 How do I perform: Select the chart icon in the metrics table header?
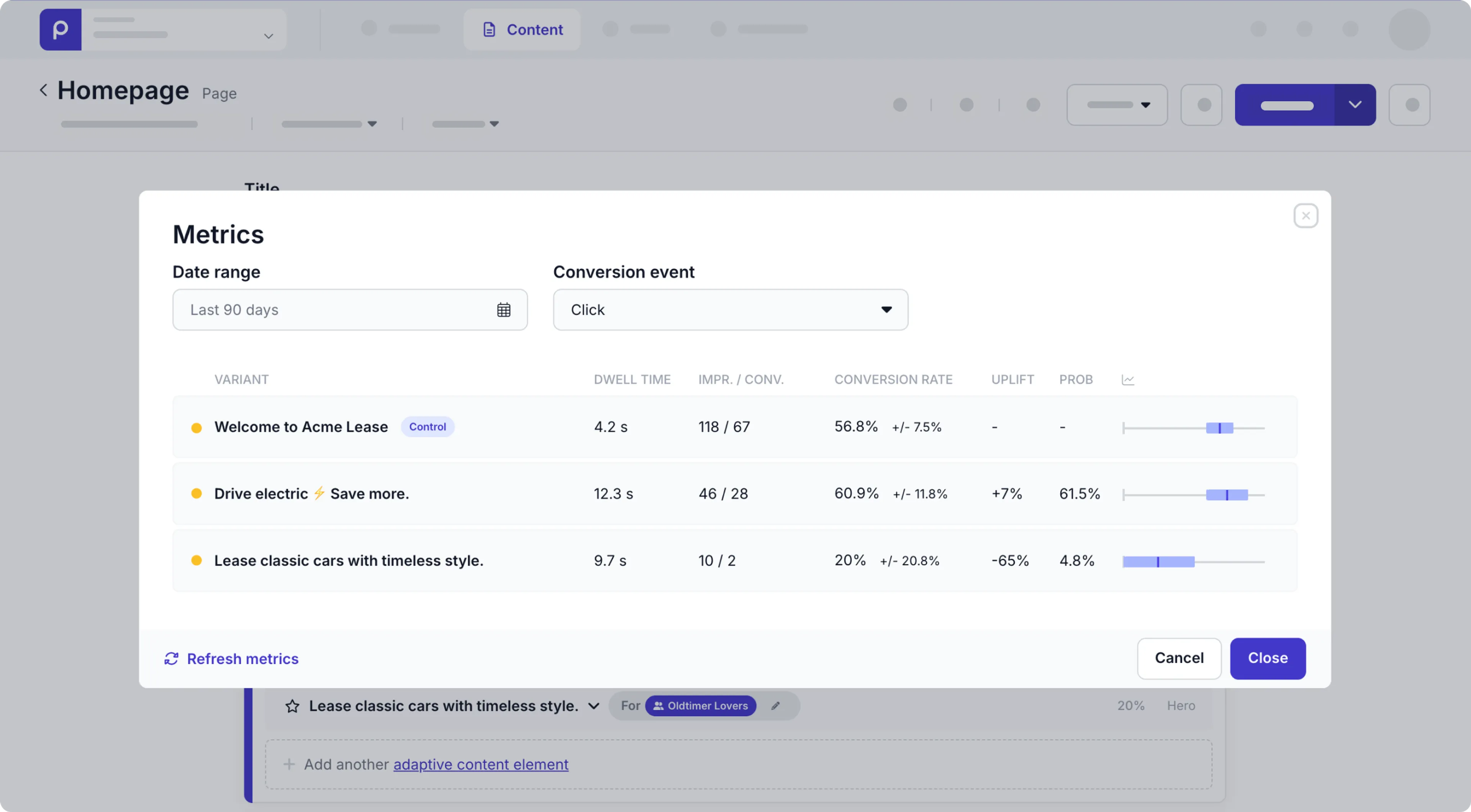1129,379
